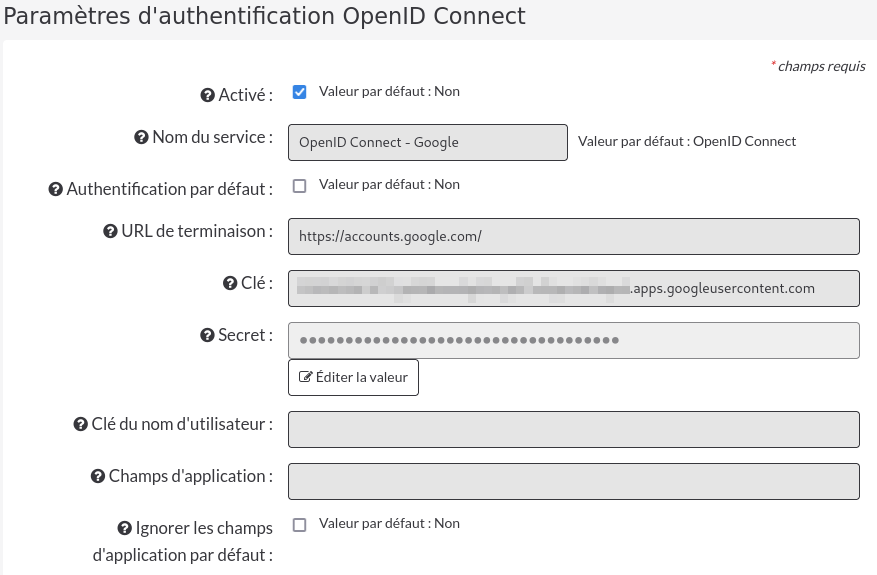The height and width of the screenshot is (575, 877).
Task: Click the Champs d'application input
Action: tap(574, 482)
